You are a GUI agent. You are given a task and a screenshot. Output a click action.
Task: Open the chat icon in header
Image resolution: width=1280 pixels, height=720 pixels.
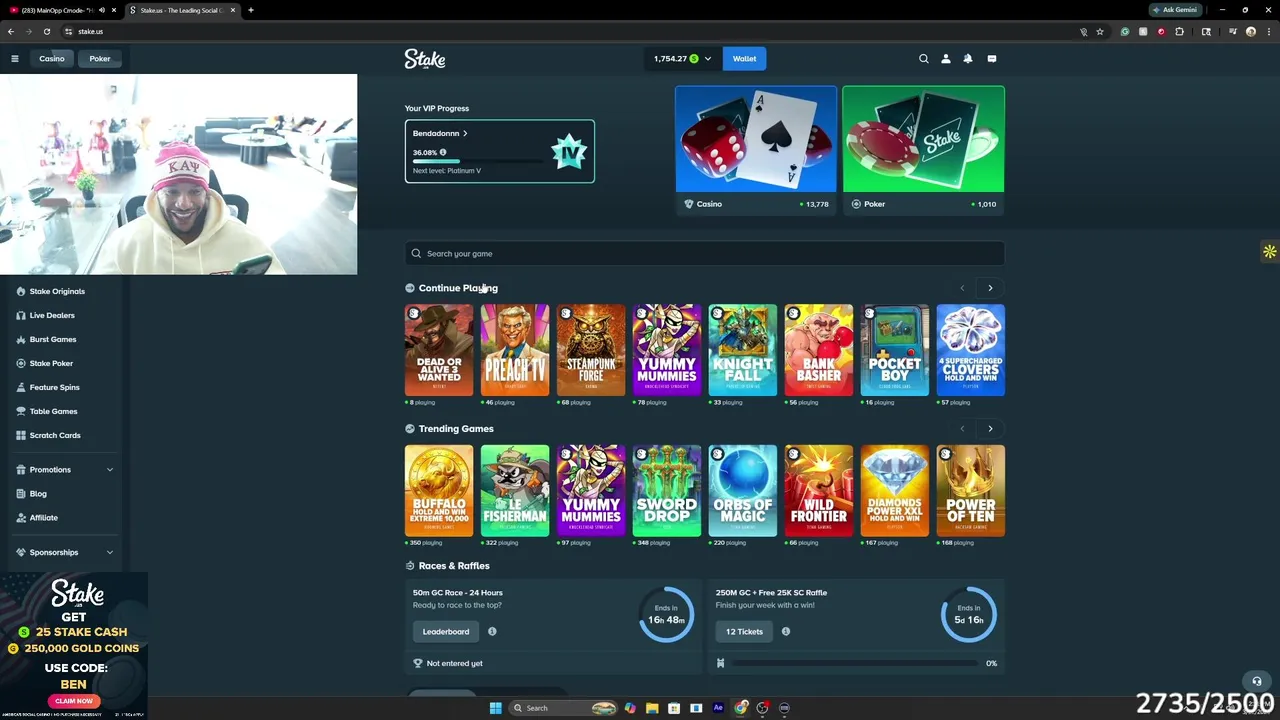click(992, 59)
